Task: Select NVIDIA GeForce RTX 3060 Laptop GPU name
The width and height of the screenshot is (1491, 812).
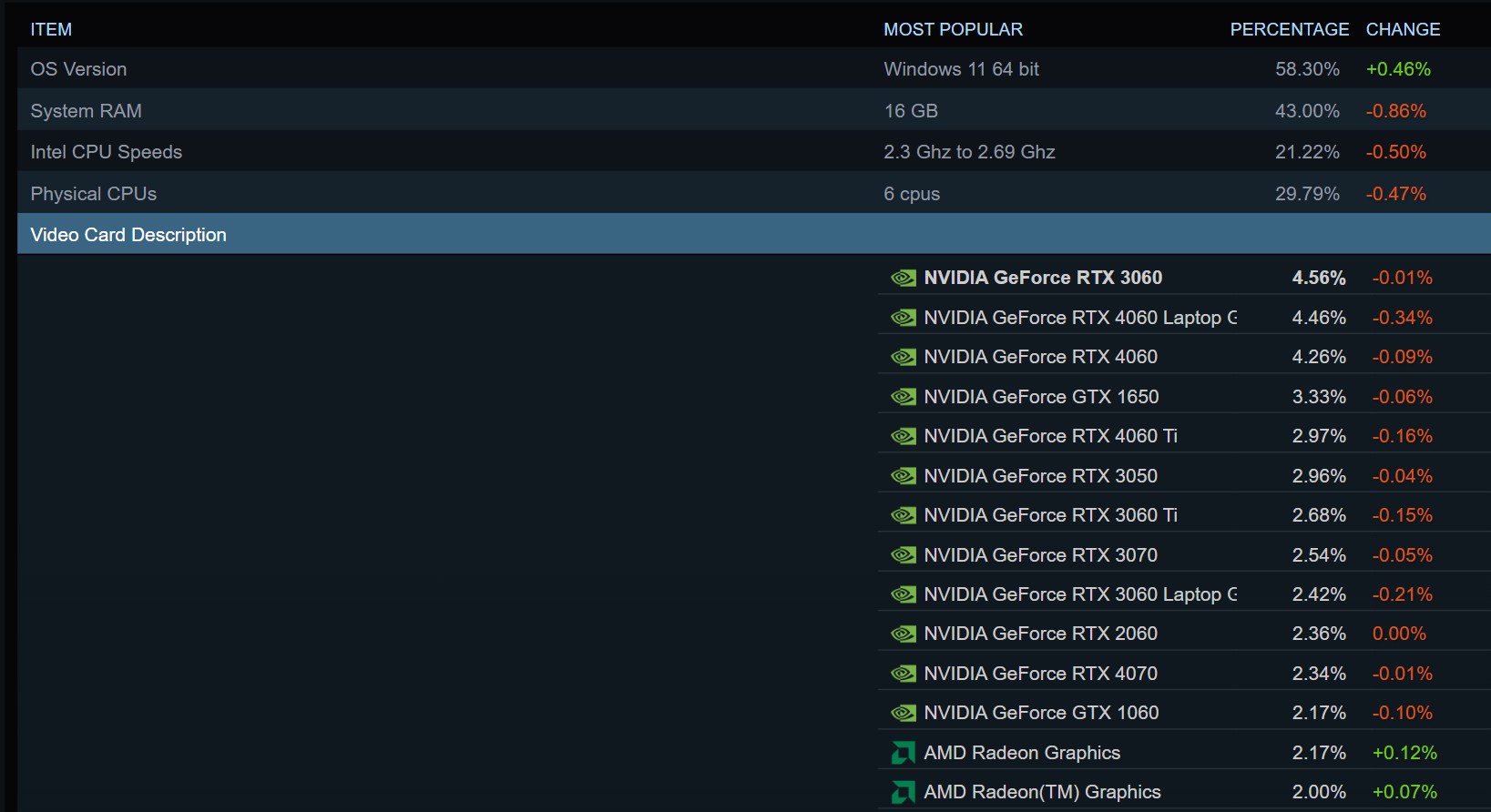Action: click(1080, 594)
